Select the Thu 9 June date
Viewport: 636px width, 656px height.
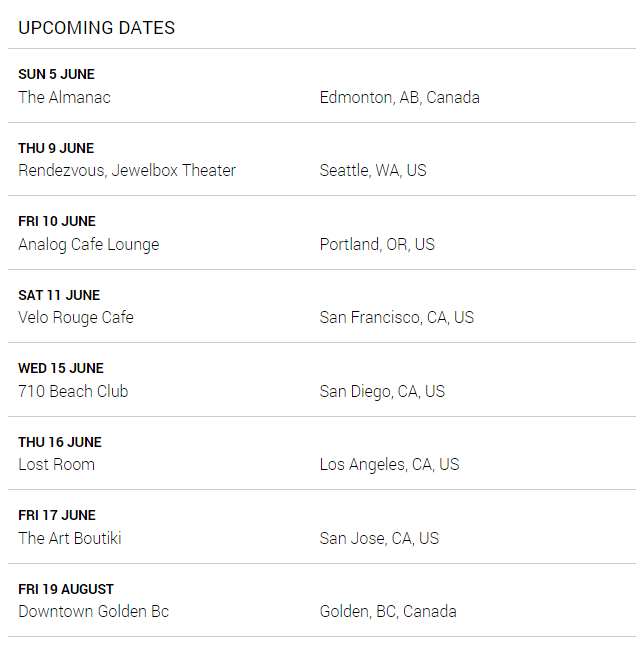[x=56, y=148]
